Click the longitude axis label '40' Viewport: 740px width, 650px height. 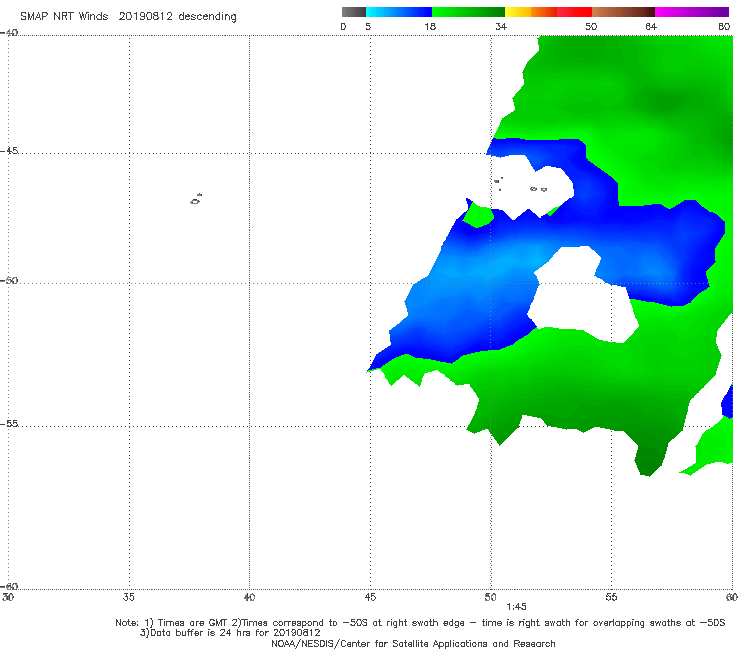pyautogui.click(x=249, y=597)
